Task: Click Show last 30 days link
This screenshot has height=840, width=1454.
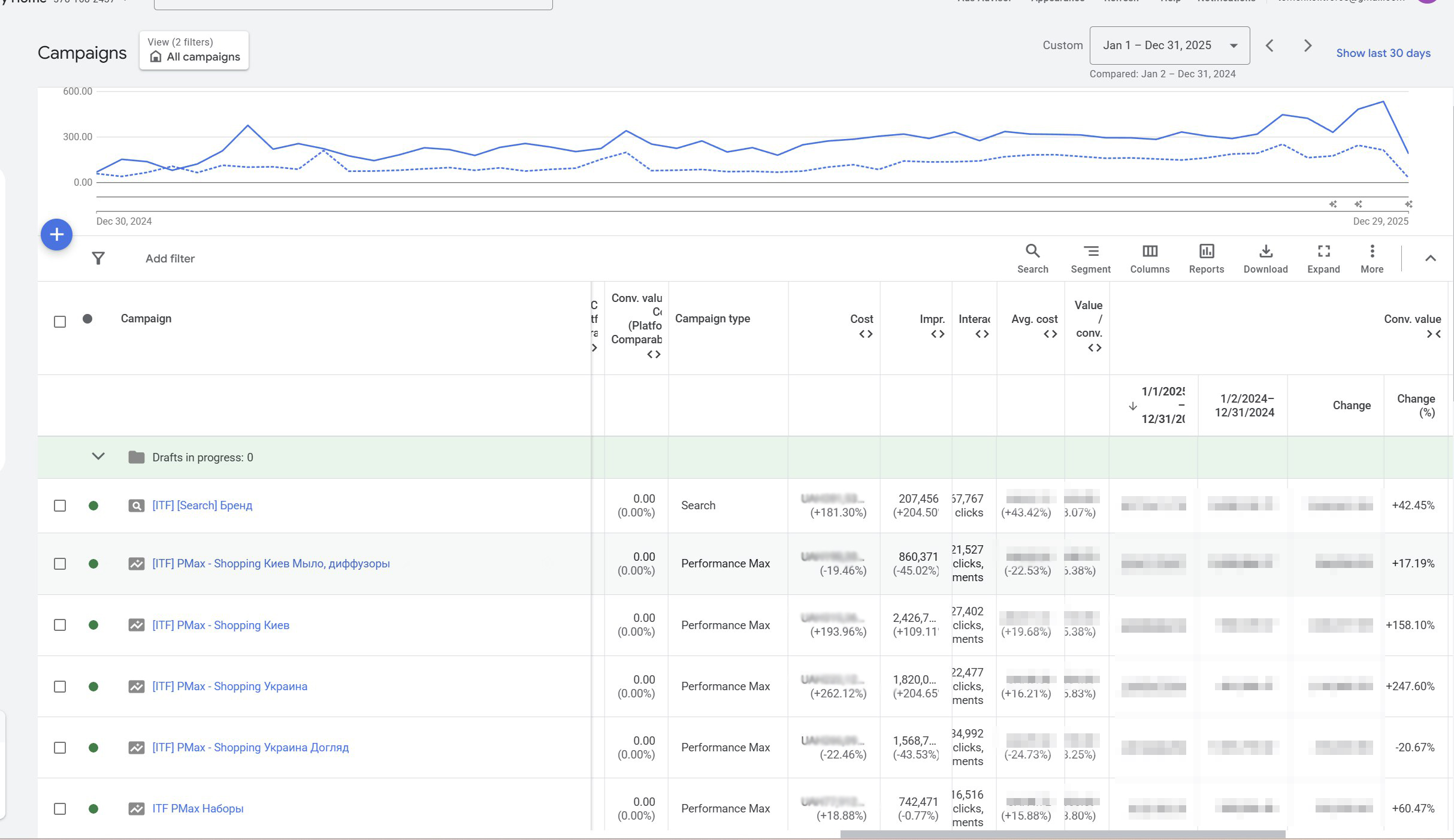Action: (x=1383, y=53)
